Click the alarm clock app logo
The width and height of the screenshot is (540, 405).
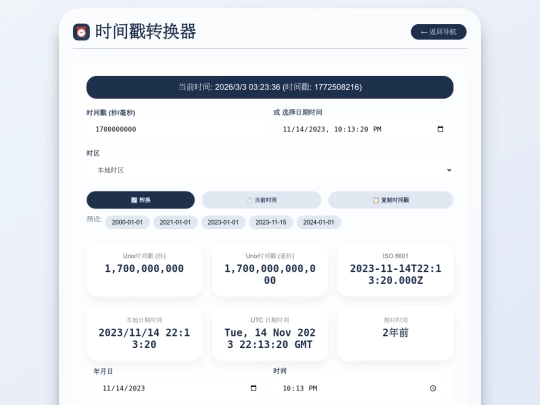(81, 32)
